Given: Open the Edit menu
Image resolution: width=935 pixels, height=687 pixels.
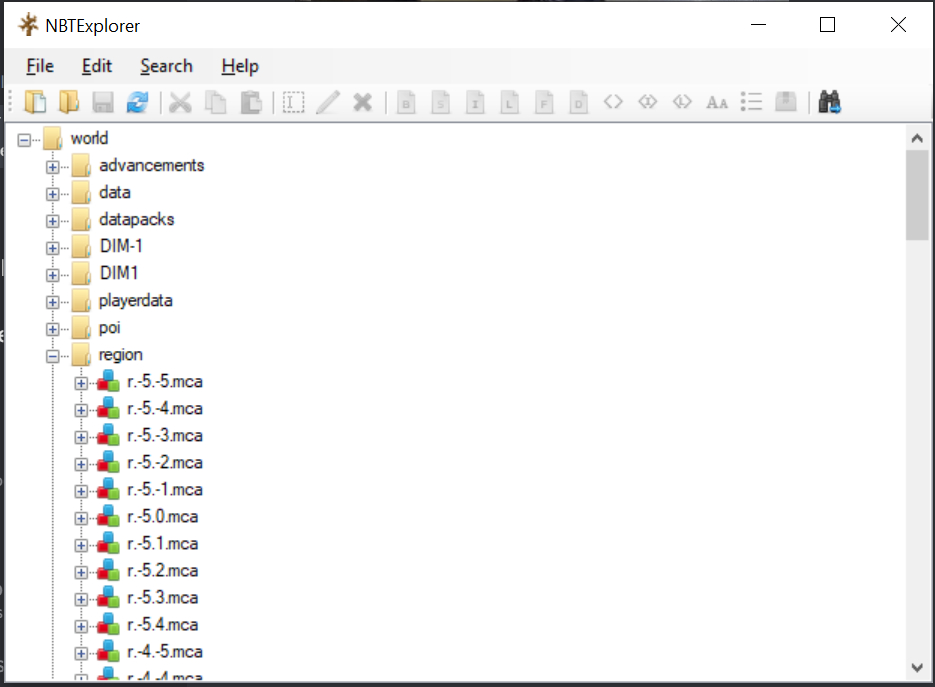Looking at the screenshot, I should (97, 66).
